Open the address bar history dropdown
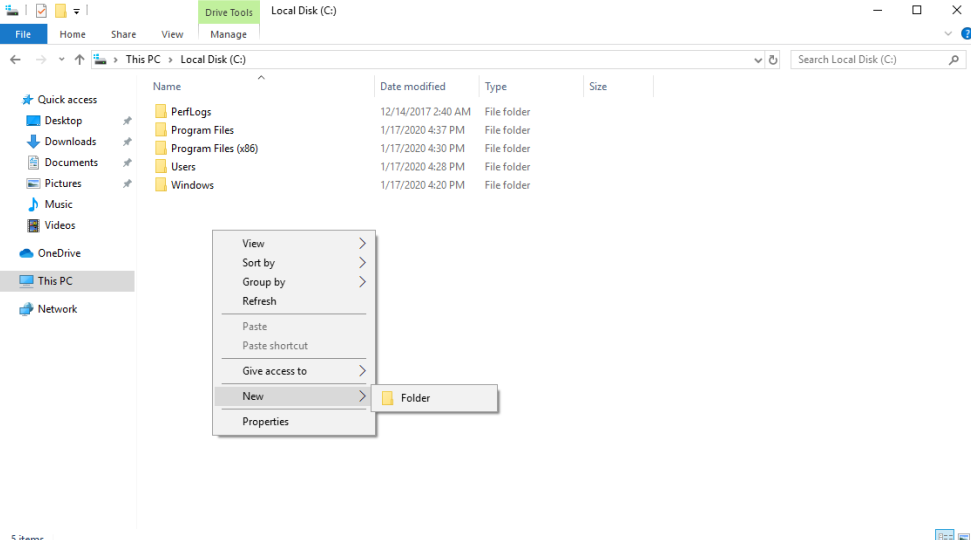The image size is (971, 540). click(x=758, y=60)
